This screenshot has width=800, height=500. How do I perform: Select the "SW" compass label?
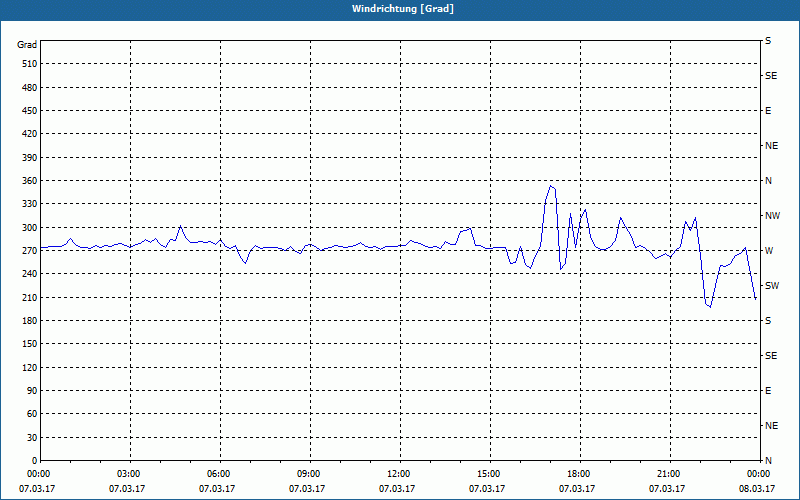772,286
